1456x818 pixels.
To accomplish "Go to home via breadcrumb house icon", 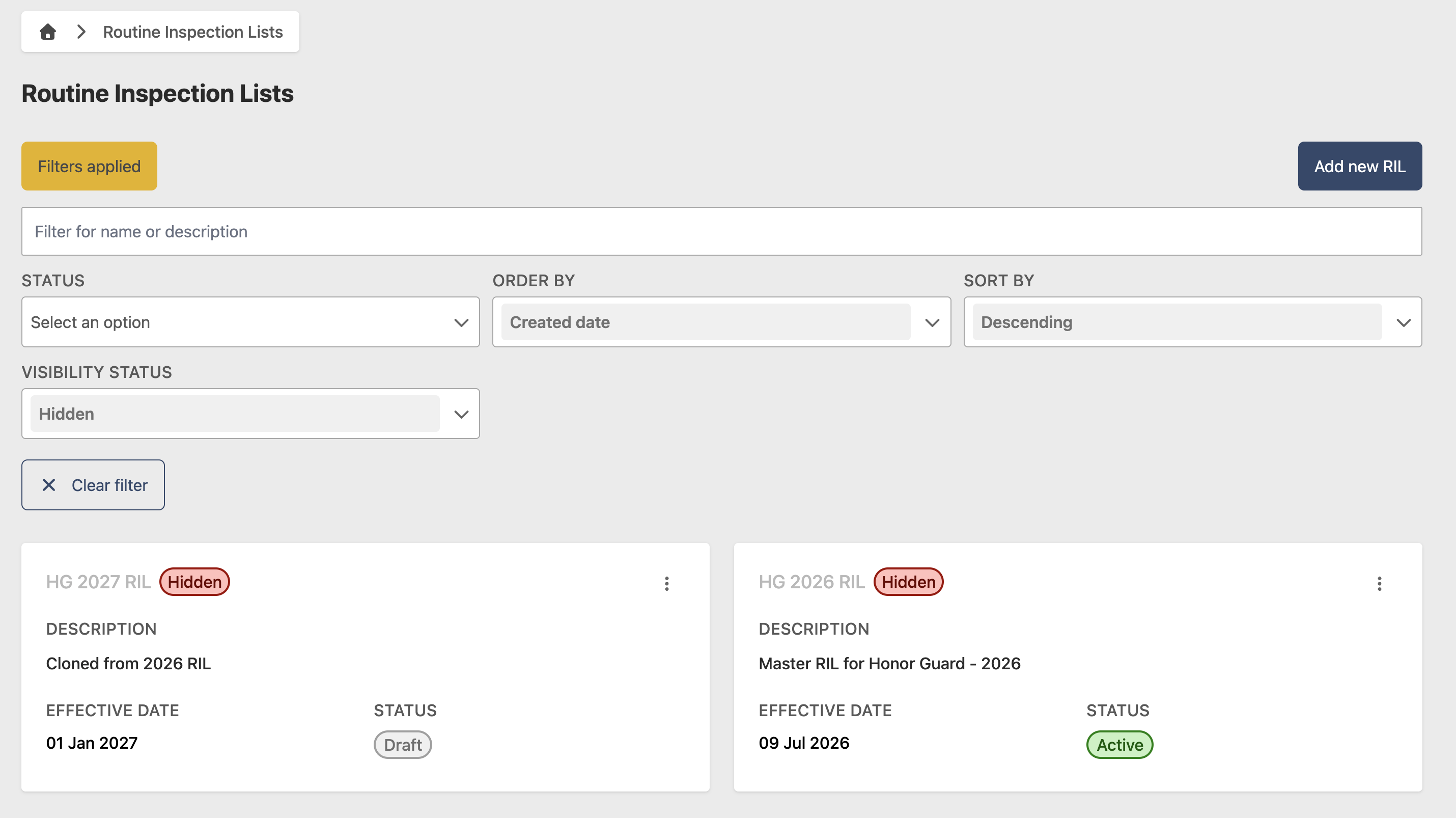I will [x=48, y=32].
